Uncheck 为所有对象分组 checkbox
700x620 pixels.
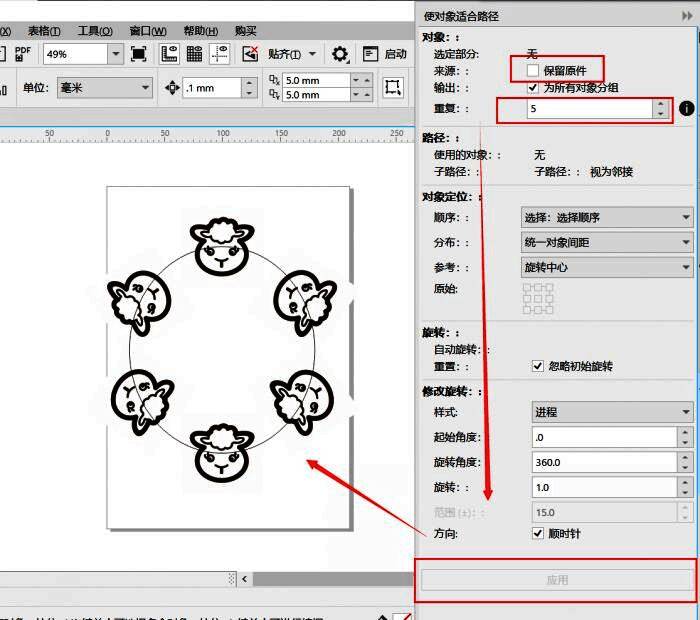click(x=532, y=88)
